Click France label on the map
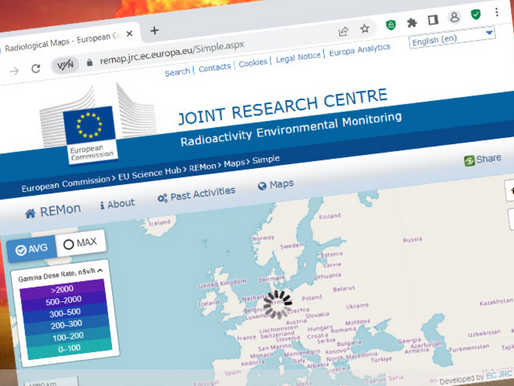The width and height of the screenshot is (514, 386). (x=246, y=338)
